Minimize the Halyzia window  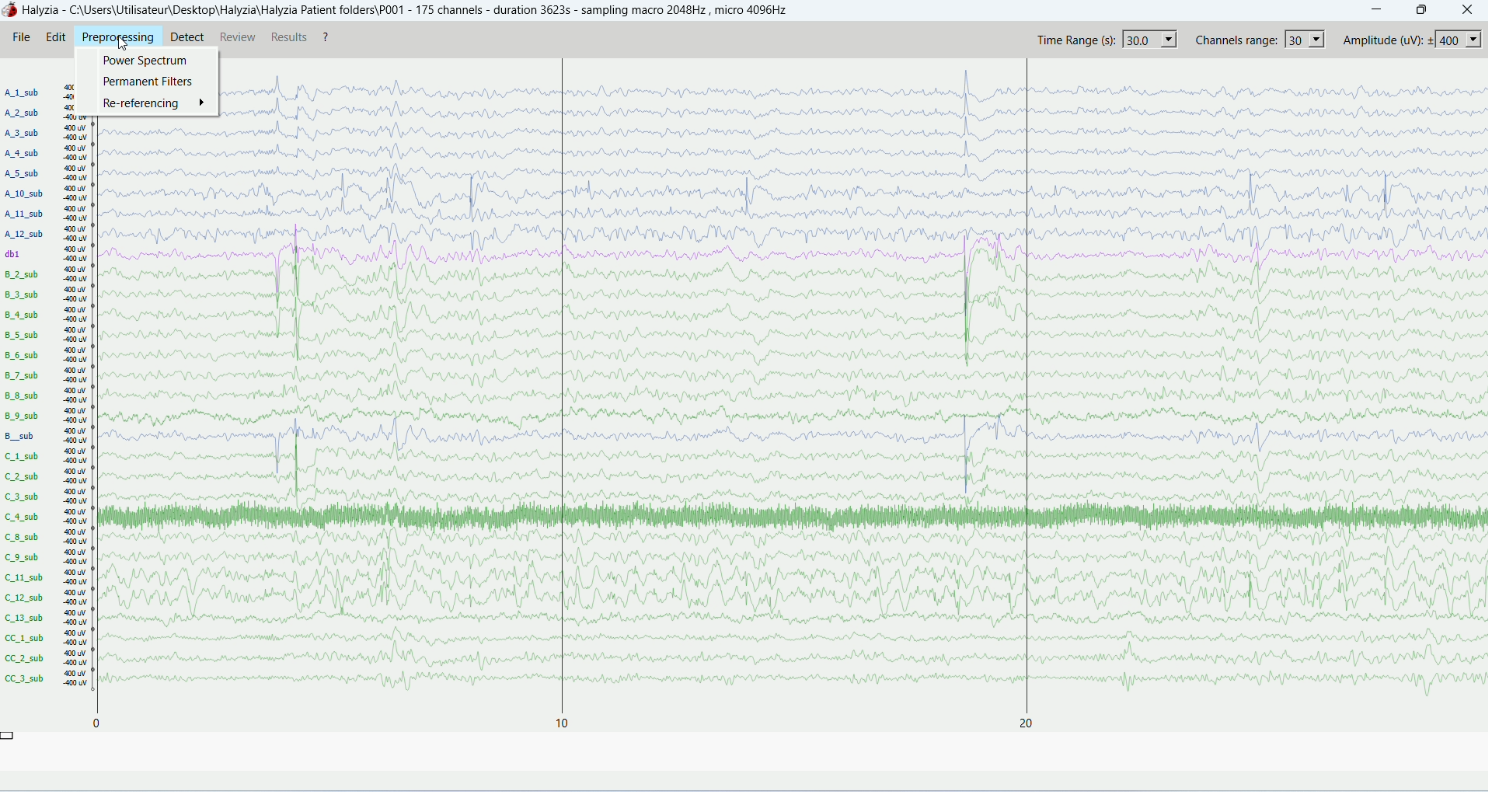coord(1377,10)
